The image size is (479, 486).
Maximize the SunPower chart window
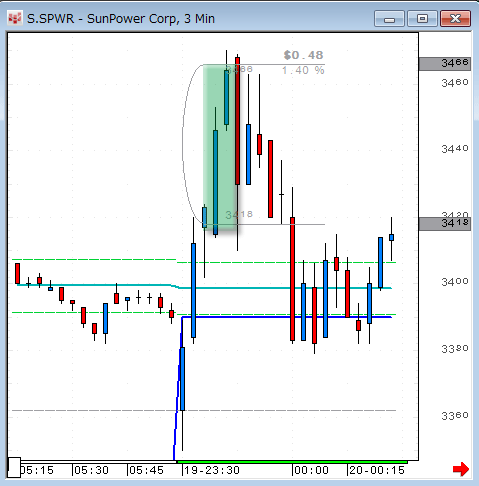(422, 18)
